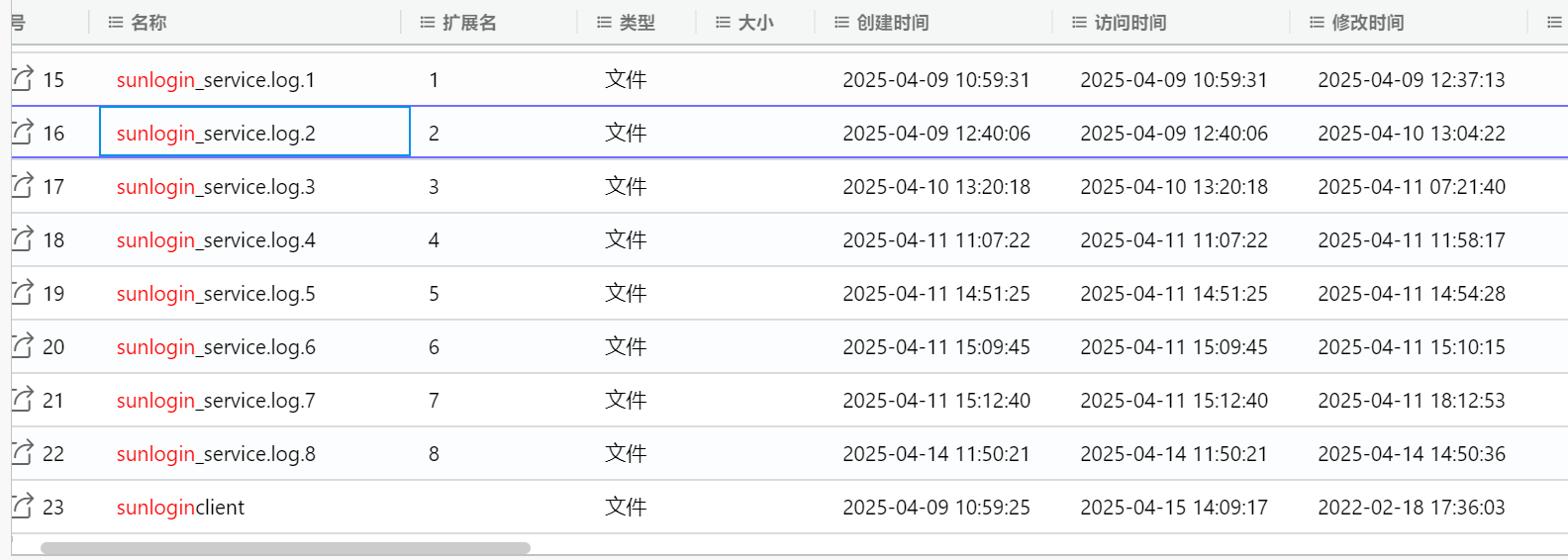Image resolution: width=1568 pixels, height=560 pixels.
Task: Select the sunlogin_service.log.8 file name
Action: (216, 454)
